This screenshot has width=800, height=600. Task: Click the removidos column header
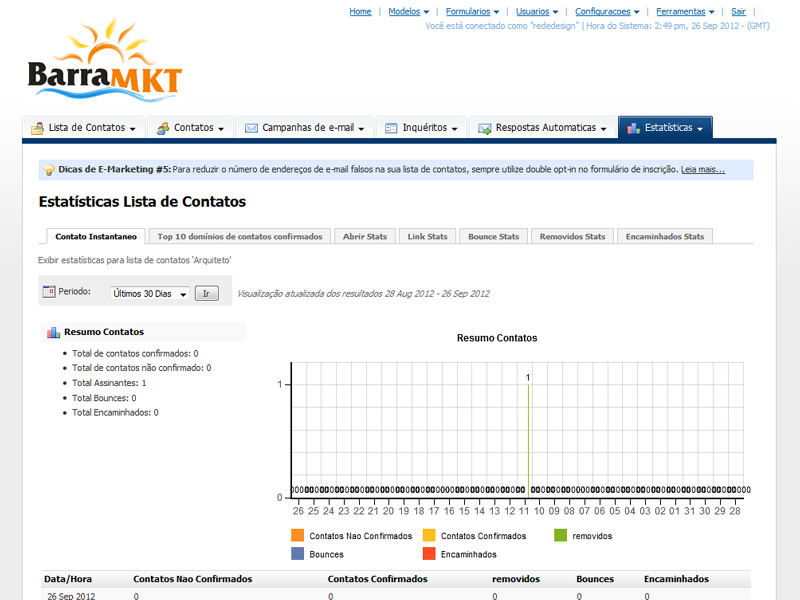click(x=516, y=579)
